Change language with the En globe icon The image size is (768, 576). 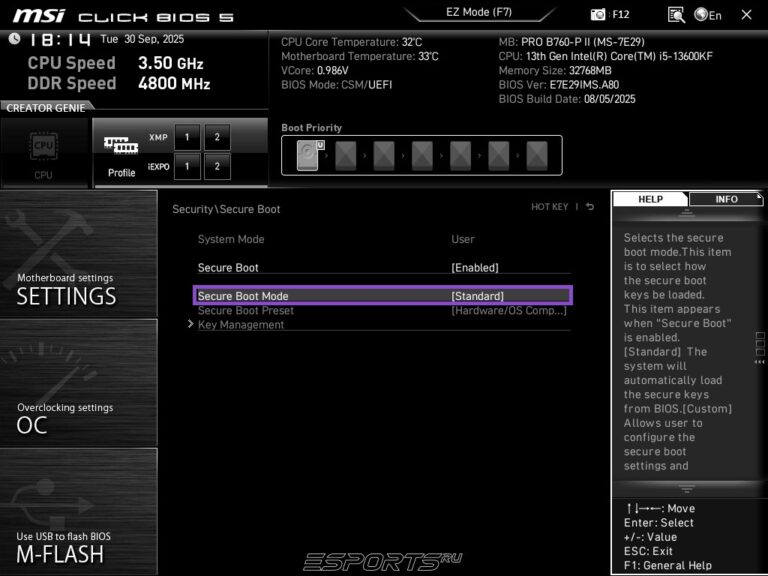point(708,14)
